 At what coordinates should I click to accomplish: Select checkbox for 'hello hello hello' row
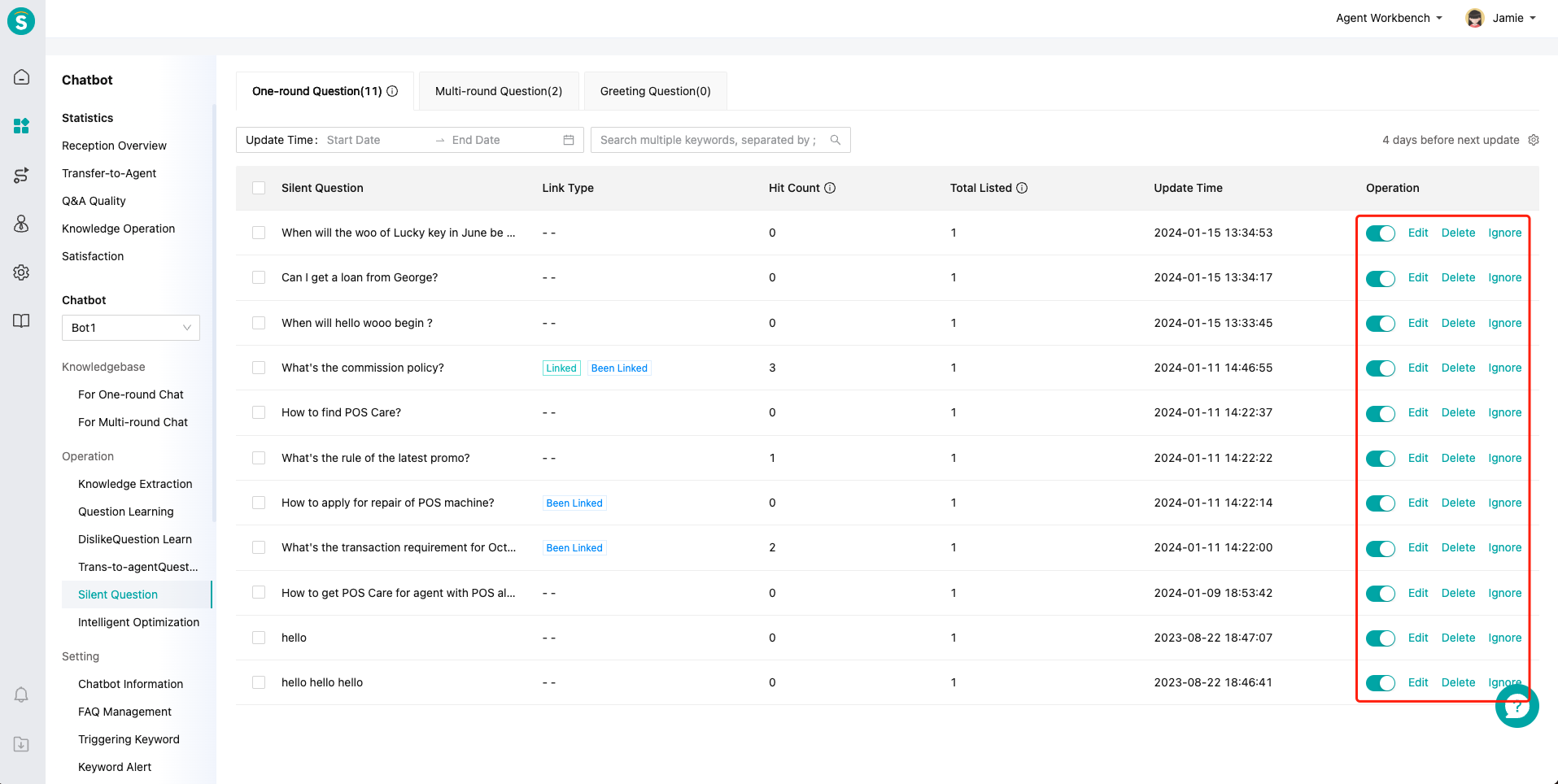(x=259, y=682)
